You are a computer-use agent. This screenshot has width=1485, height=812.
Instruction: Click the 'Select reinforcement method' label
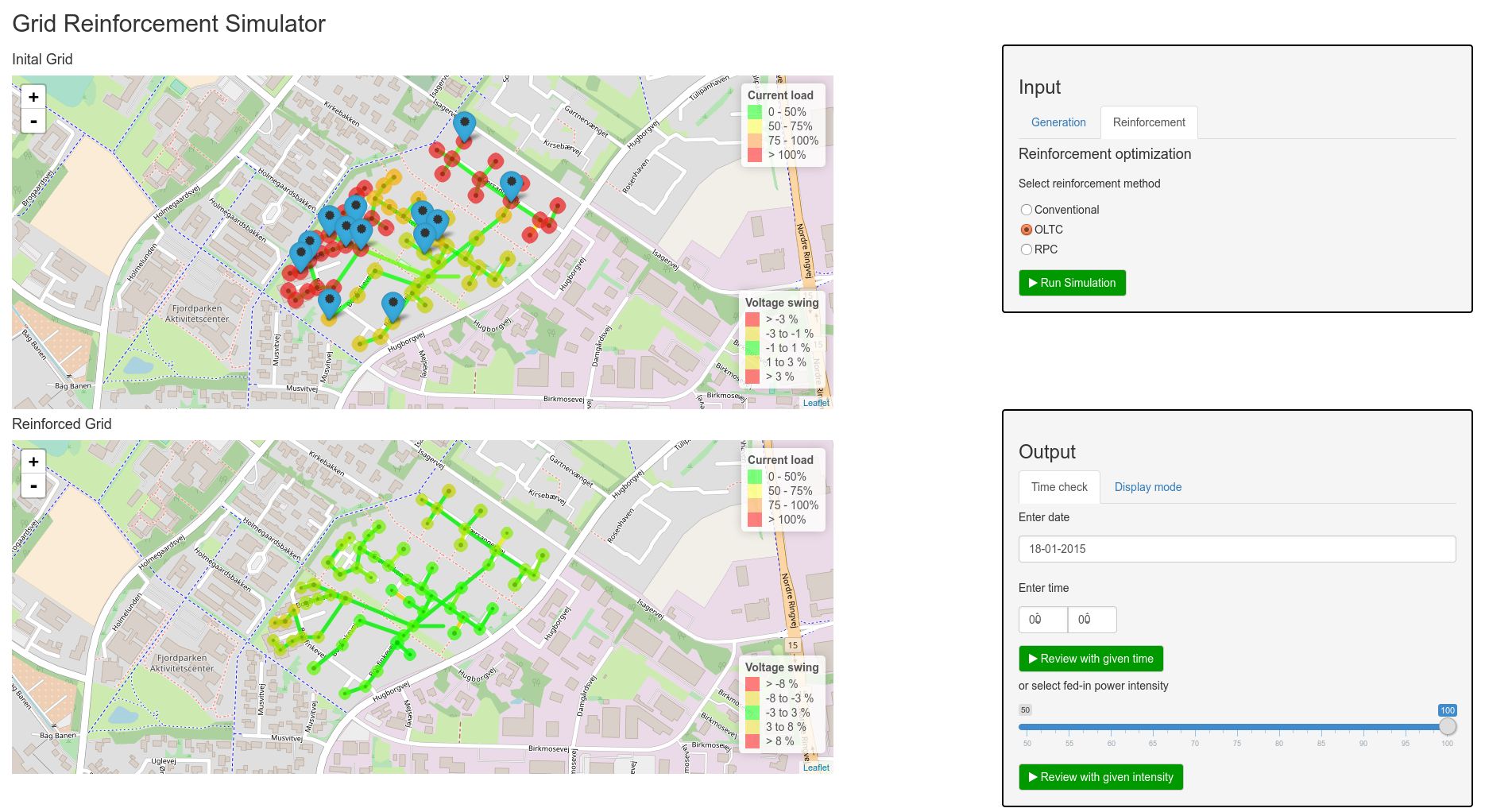point(1089,184)
